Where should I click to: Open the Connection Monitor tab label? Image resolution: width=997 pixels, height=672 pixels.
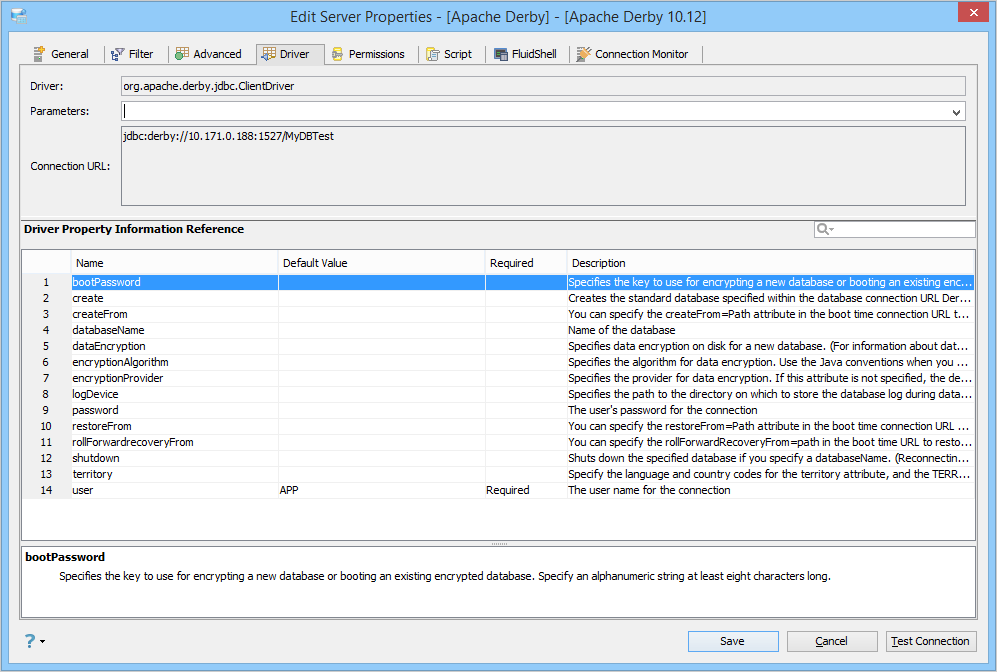[642, 54]
